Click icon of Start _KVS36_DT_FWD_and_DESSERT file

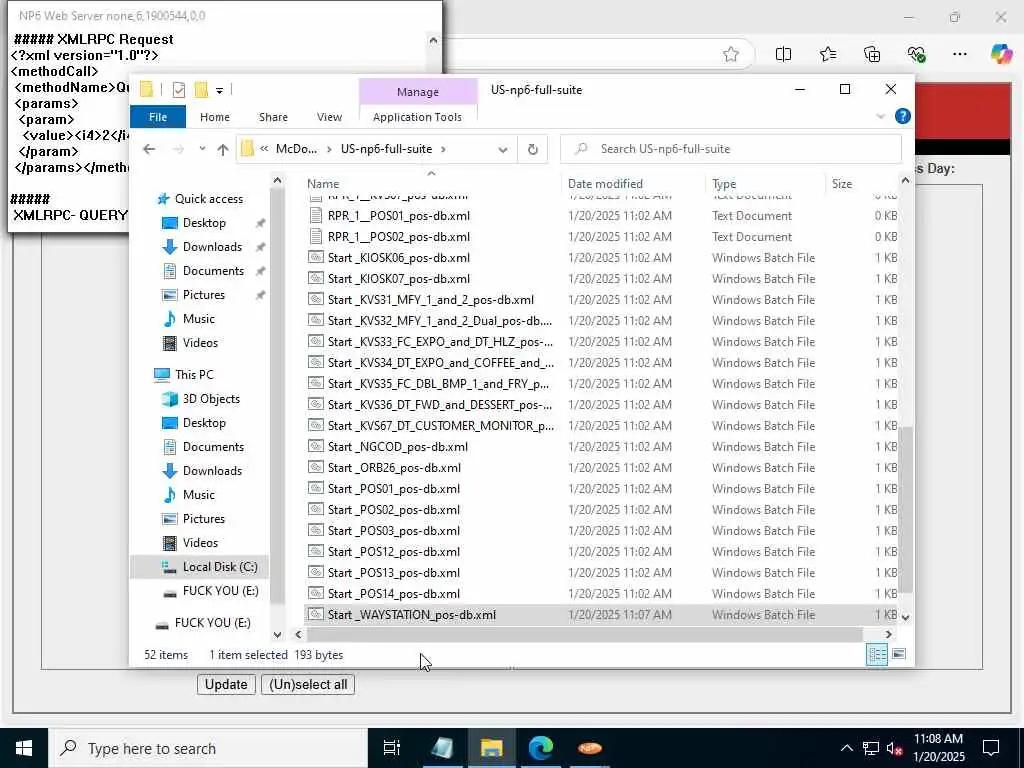coord(316,405)
